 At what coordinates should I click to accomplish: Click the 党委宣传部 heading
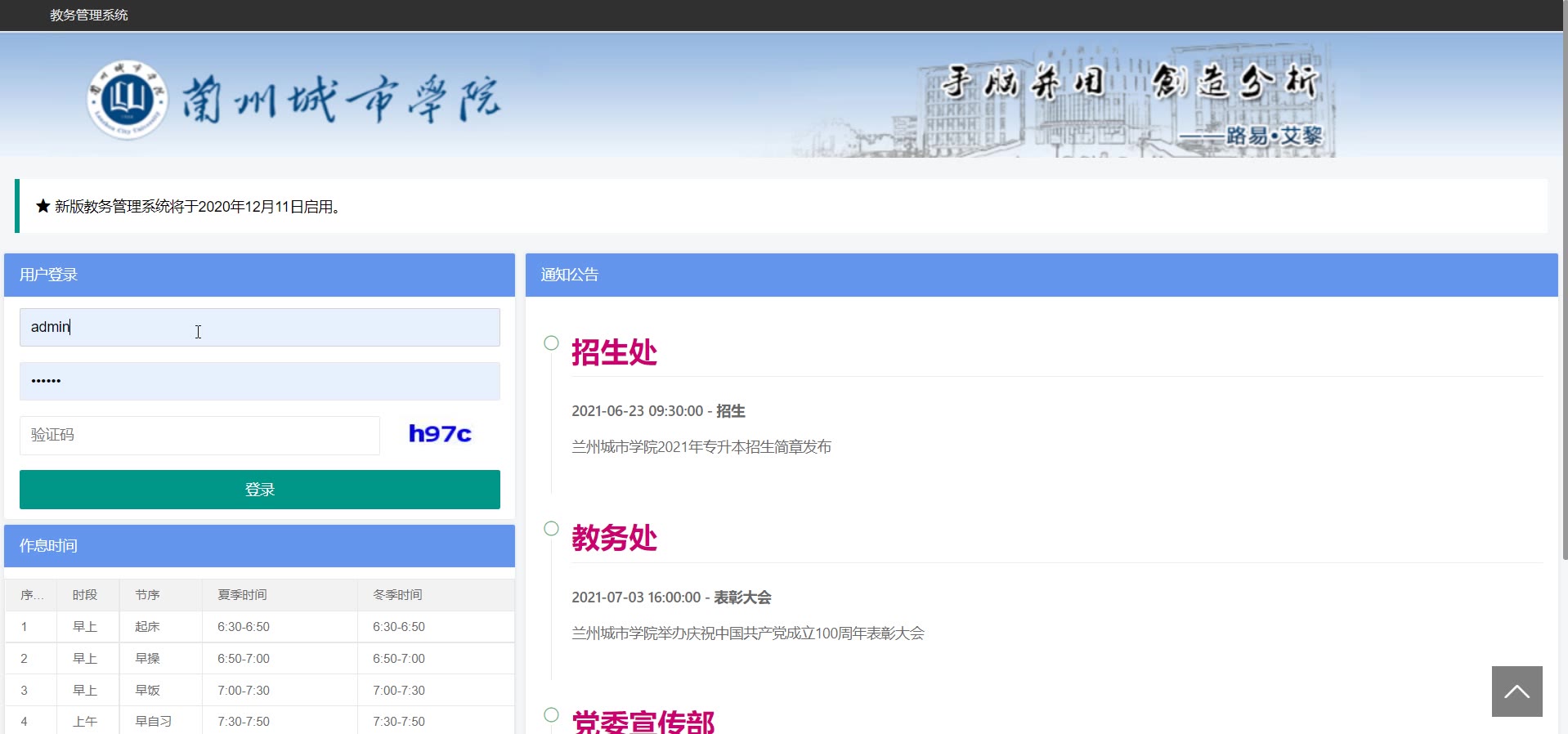click(x=643, y=722)
